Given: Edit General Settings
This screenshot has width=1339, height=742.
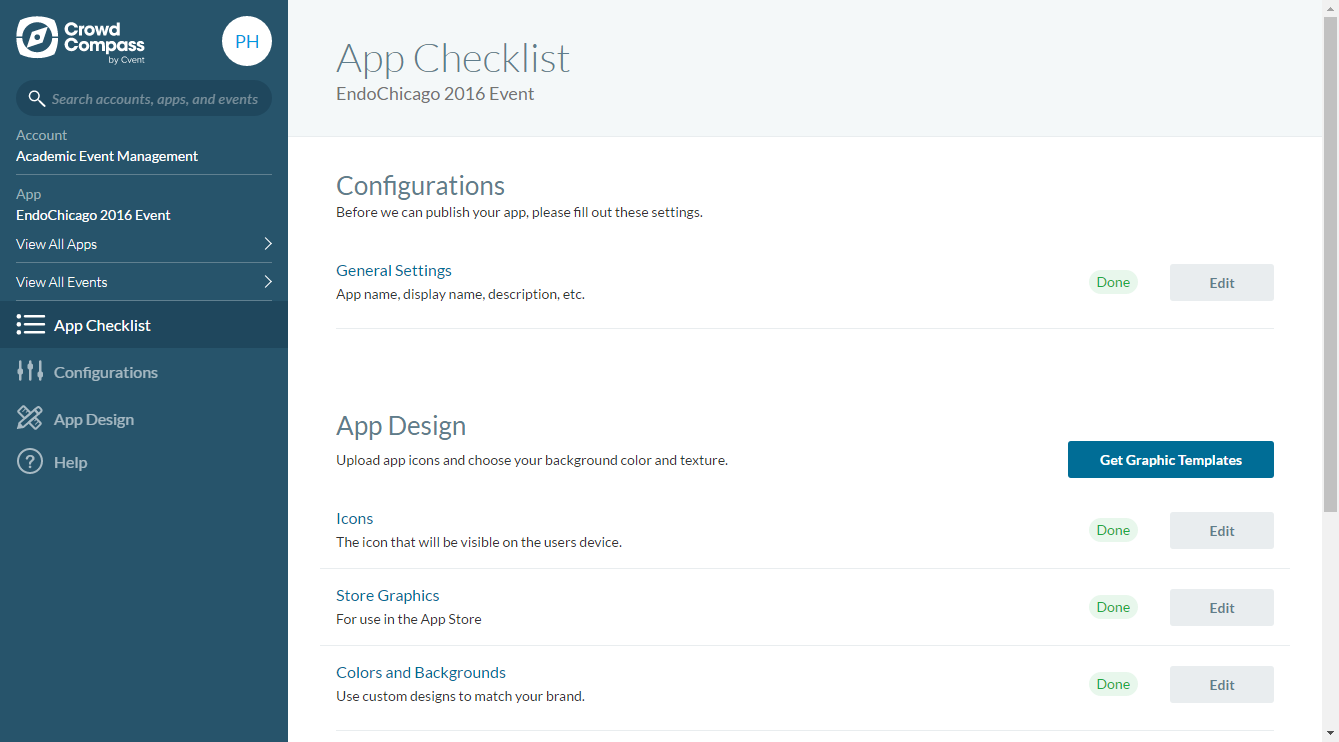Looking at the screenshot, I should pyautogui.click(x=1221, y=283).
